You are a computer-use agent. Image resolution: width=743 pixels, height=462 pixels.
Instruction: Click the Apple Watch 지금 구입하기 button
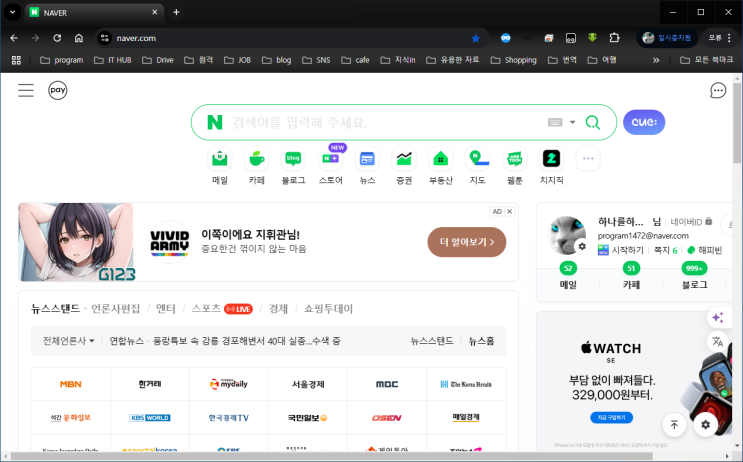point(611,417)
